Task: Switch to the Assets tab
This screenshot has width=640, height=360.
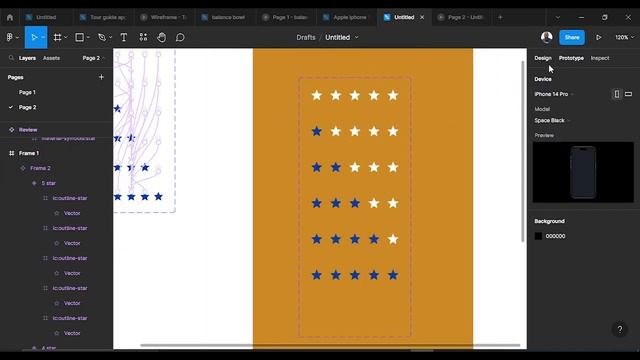Action: click(x=51, y=58)
